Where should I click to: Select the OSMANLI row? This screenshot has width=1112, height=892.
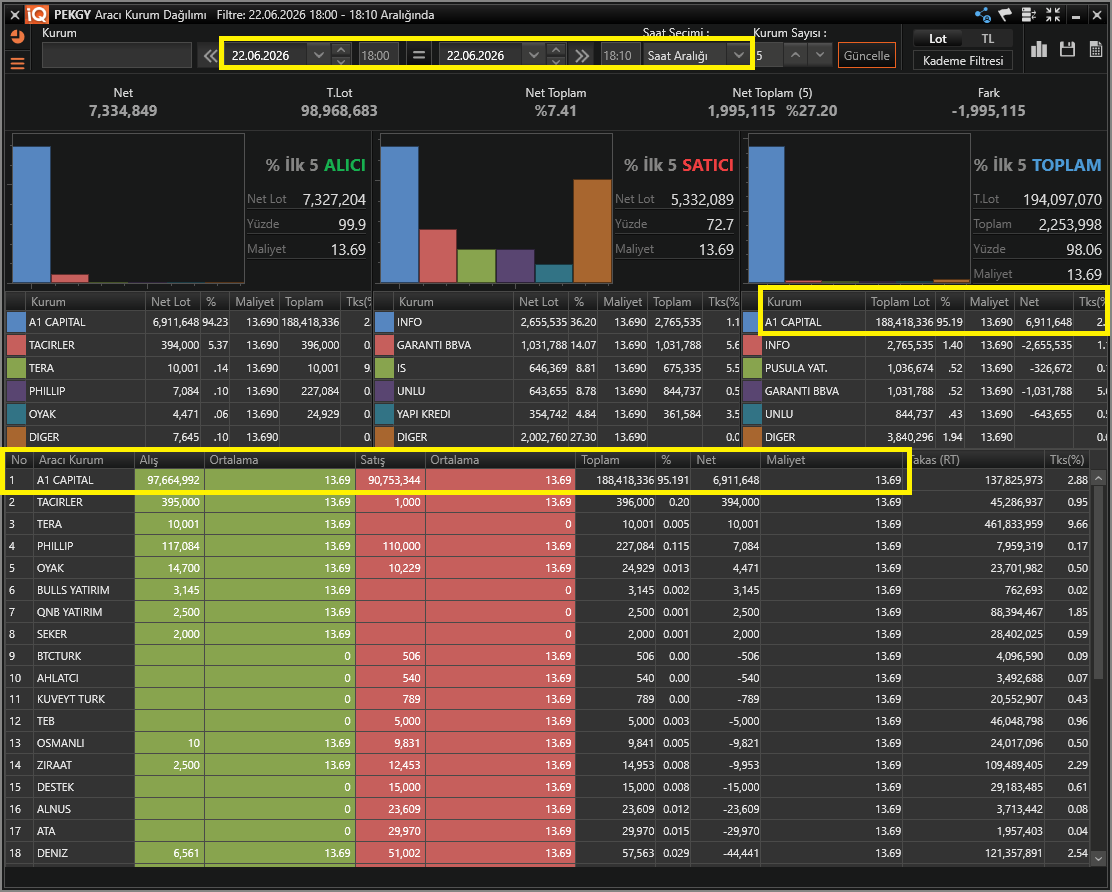[x=547, y=743]
